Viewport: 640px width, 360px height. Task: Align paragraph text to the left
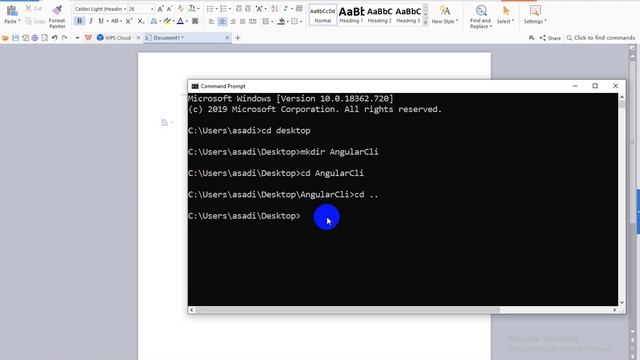coord(211,21)
